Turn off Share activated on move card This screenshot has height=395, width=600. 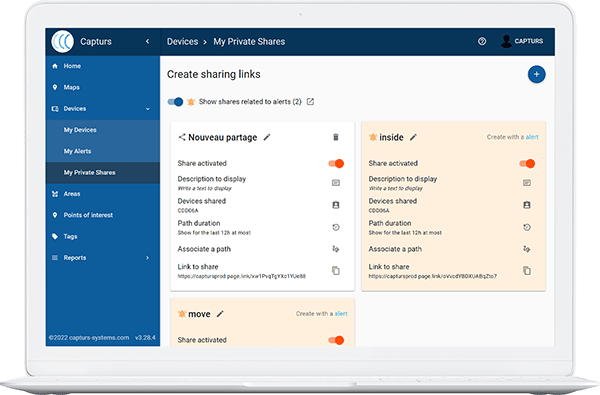point(336,340)
